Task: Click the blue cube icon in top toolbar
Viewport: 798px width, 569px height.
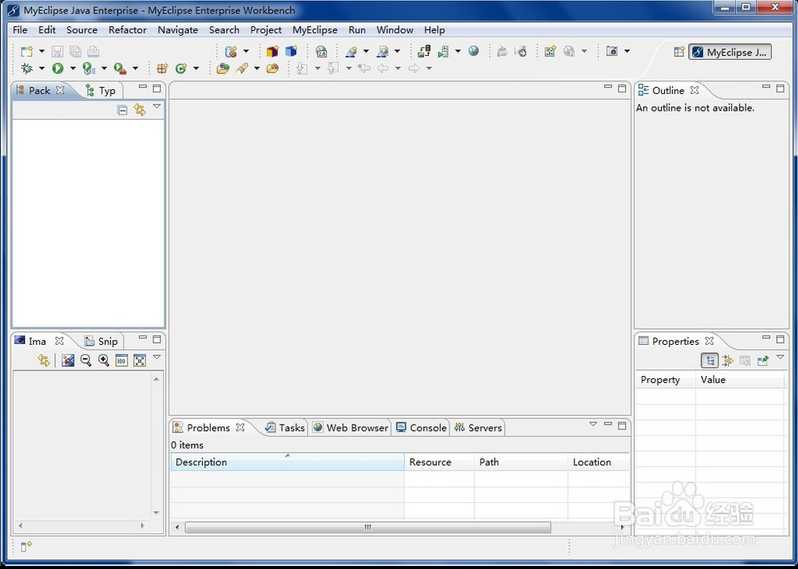Action: coord(291,51)
